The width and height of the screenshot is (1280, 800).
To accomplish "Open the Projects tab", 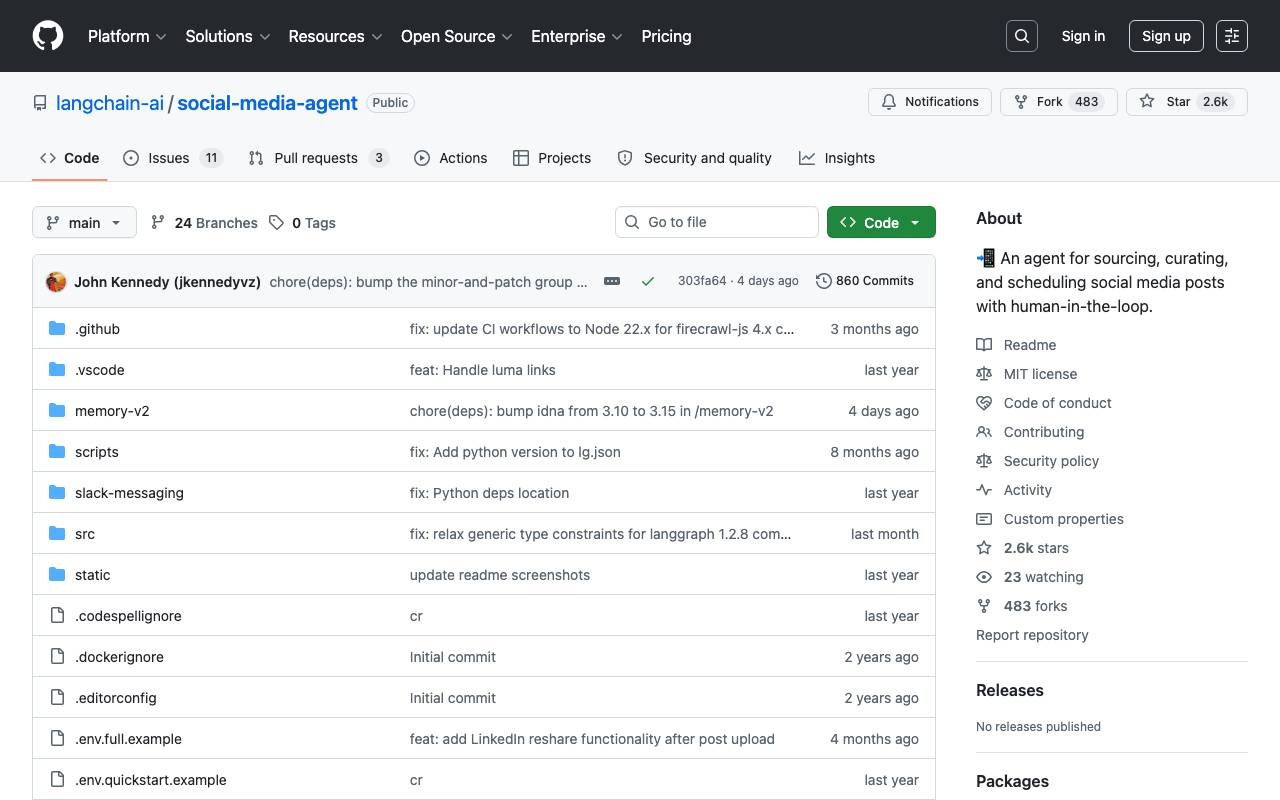I will (x=552, y=158).
